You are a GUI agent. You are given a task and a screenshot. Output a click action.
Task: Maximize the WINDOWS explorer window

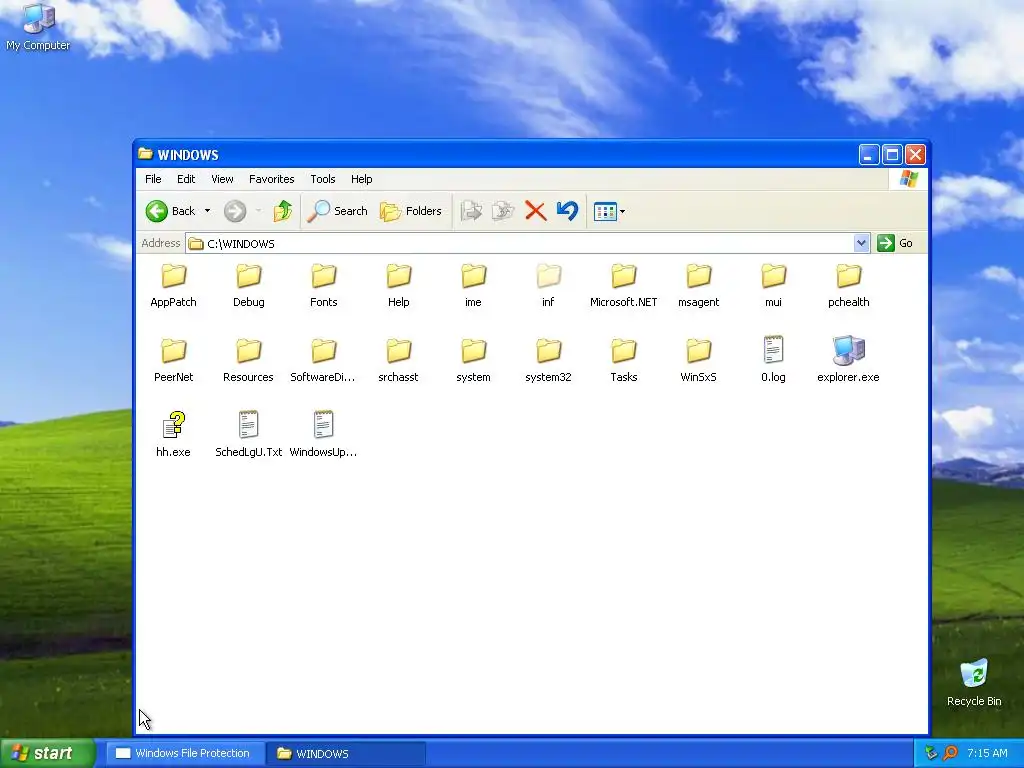892,155
